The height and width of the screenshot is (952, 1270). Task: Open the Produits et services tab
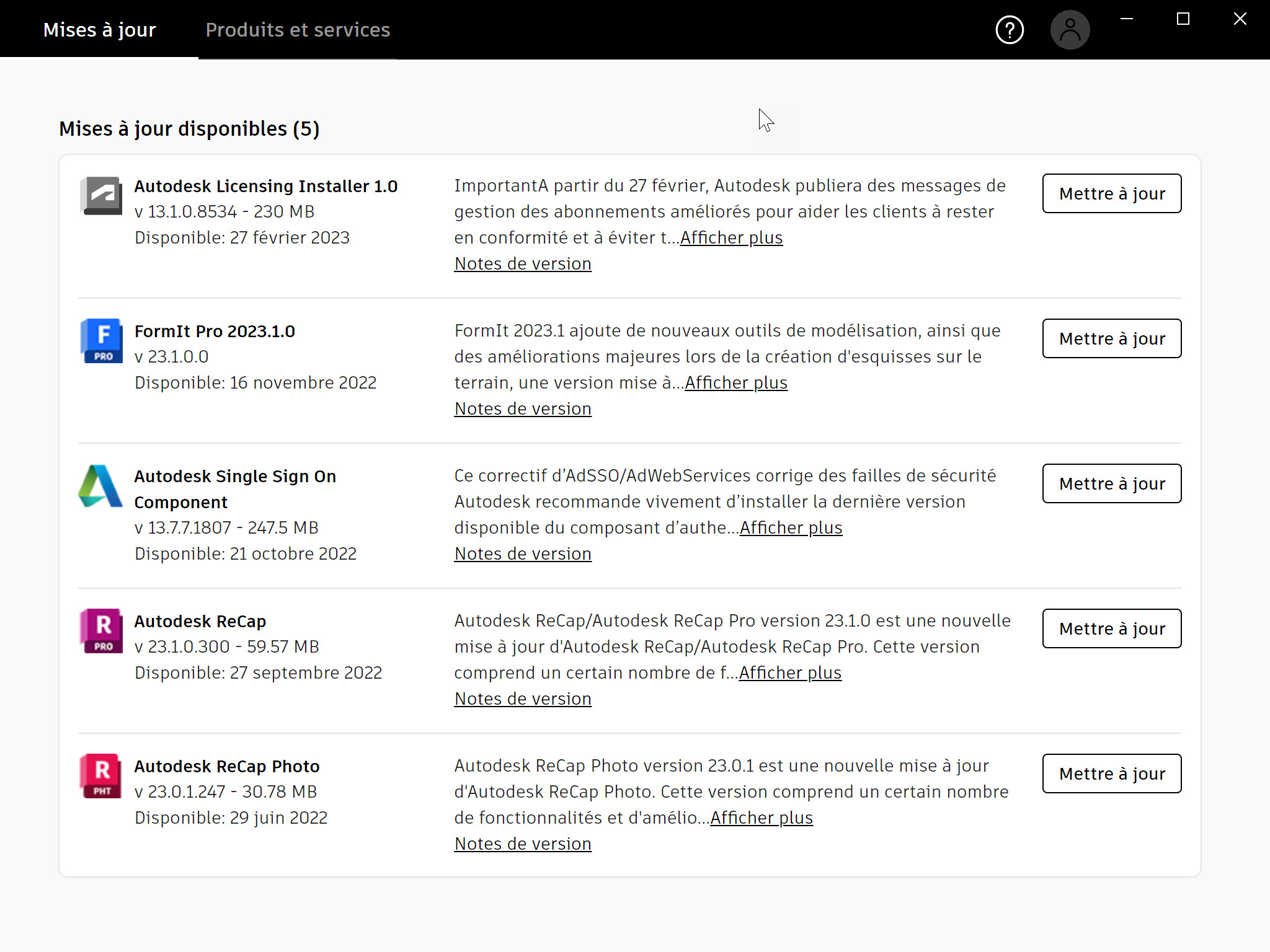point(298,29)
